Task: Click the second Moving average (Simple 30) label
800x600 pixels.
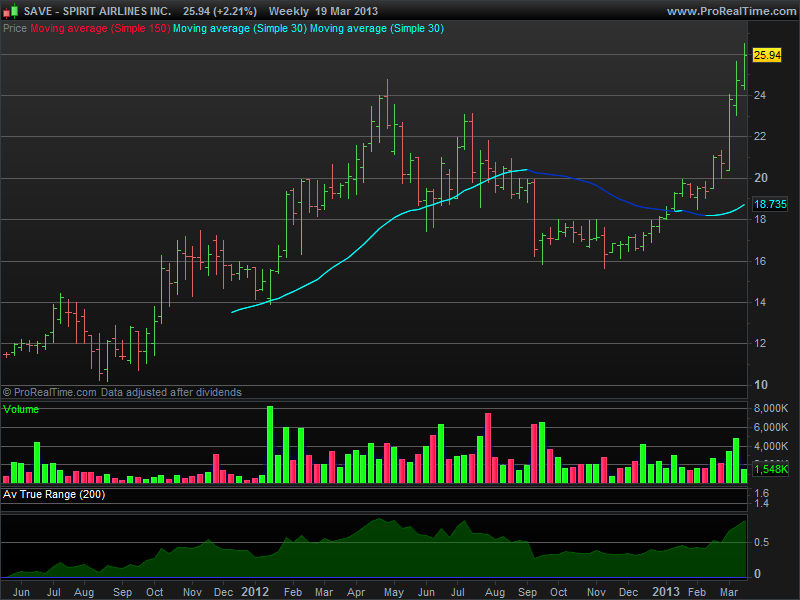Action: pyautogui.click(x=377, y=29)
